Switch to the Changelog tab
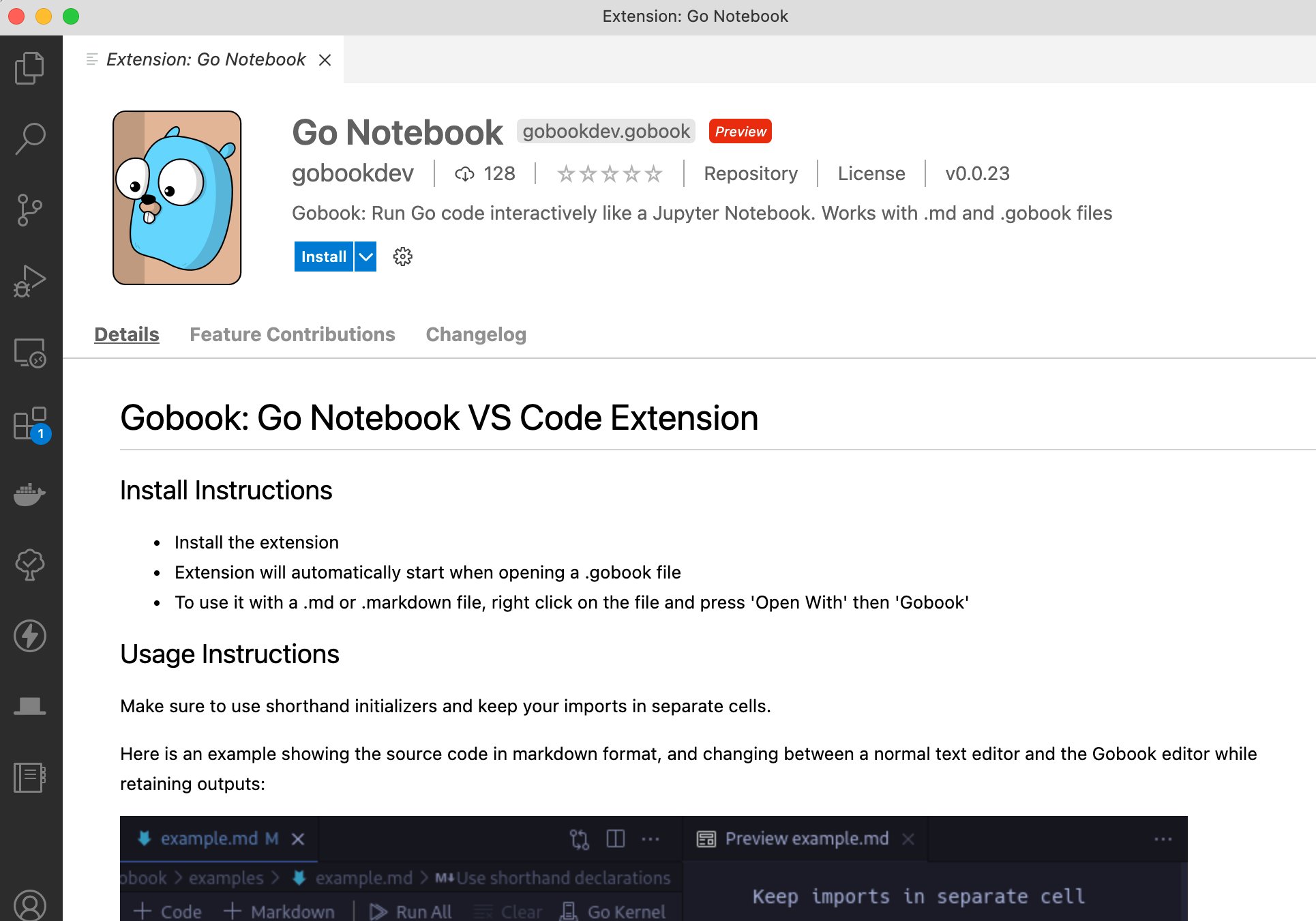This screenshot has width=1316, height=921. tap(476, 334)
